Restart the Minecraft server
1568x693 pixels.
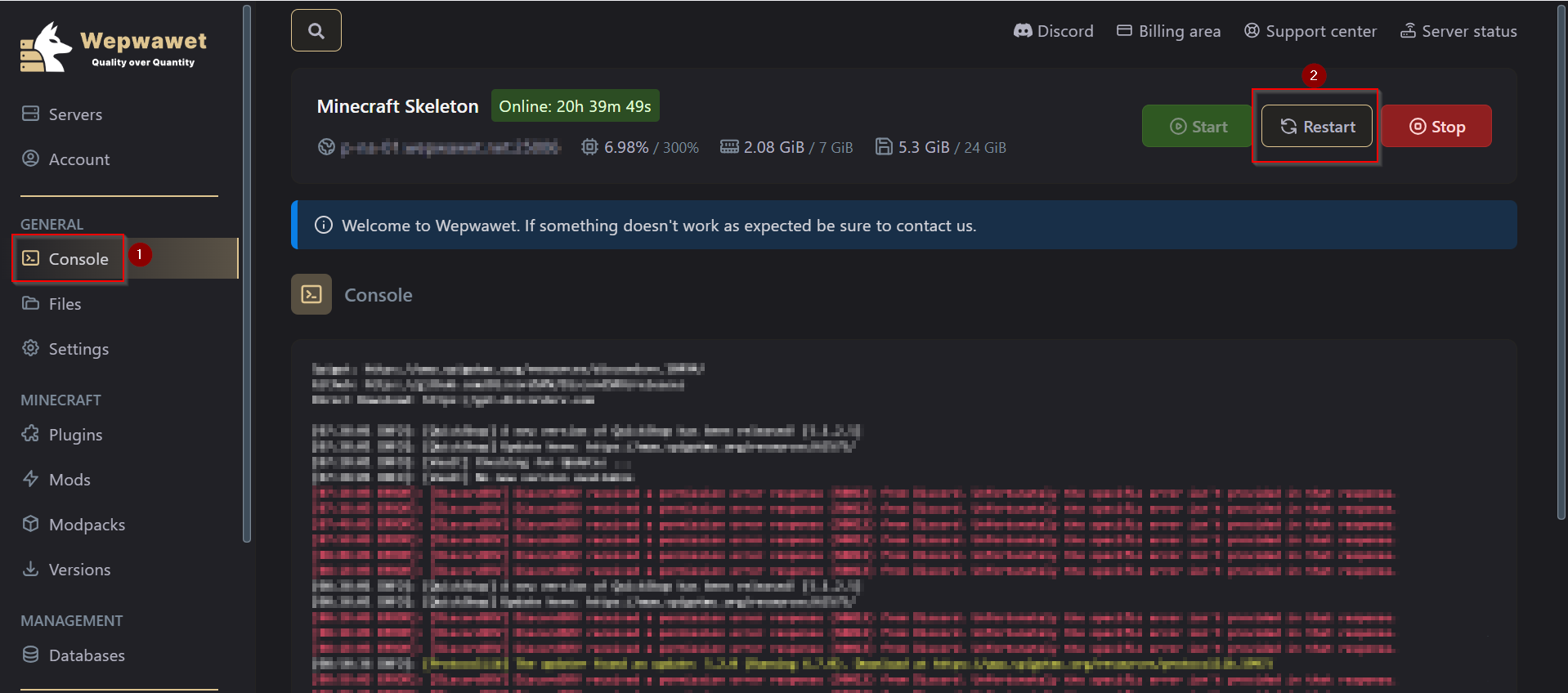[1316, 127]
